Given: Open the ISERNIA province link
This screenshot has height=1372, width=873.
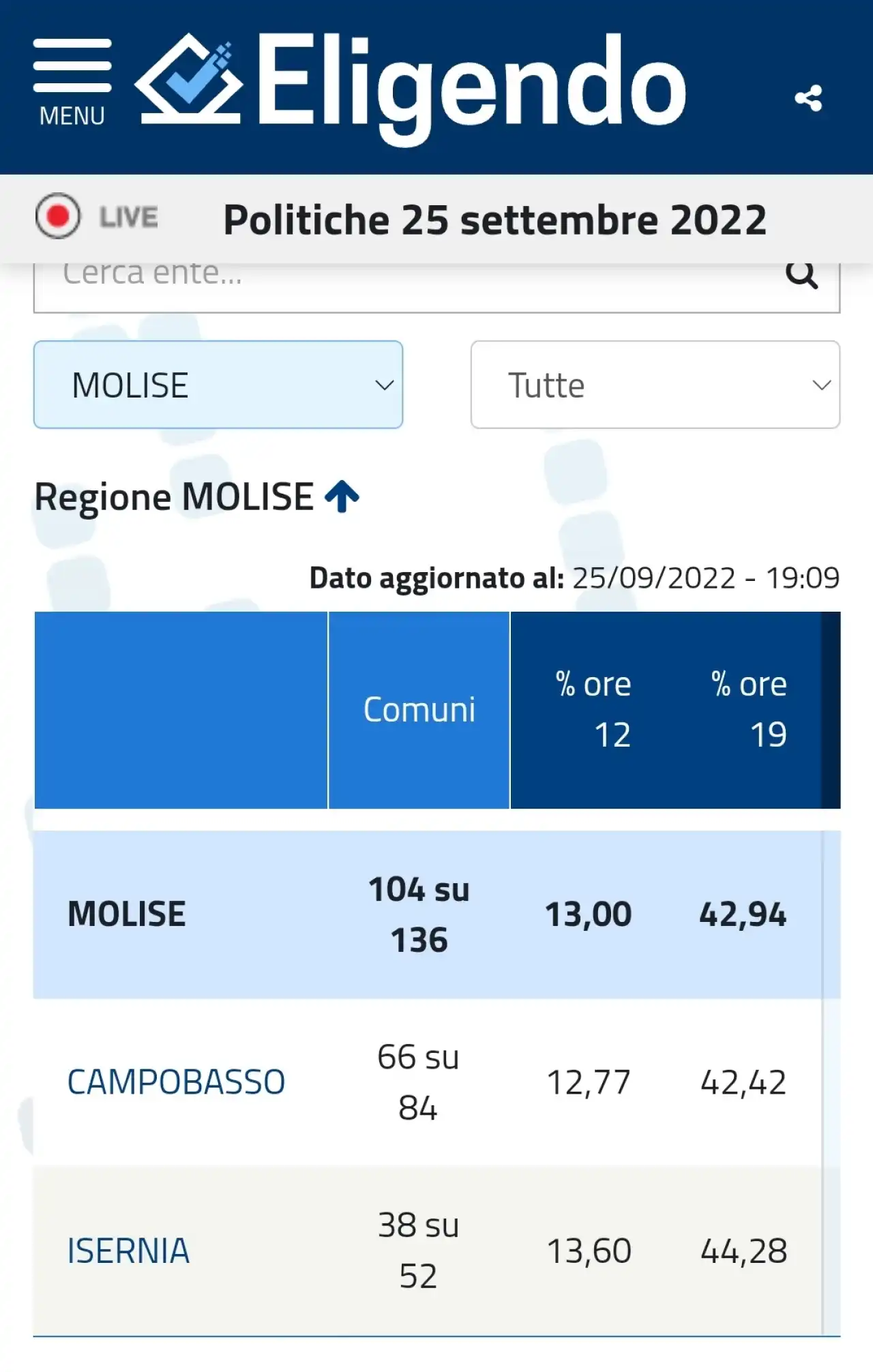Looking at the screenshot, I should point(128,1251).
